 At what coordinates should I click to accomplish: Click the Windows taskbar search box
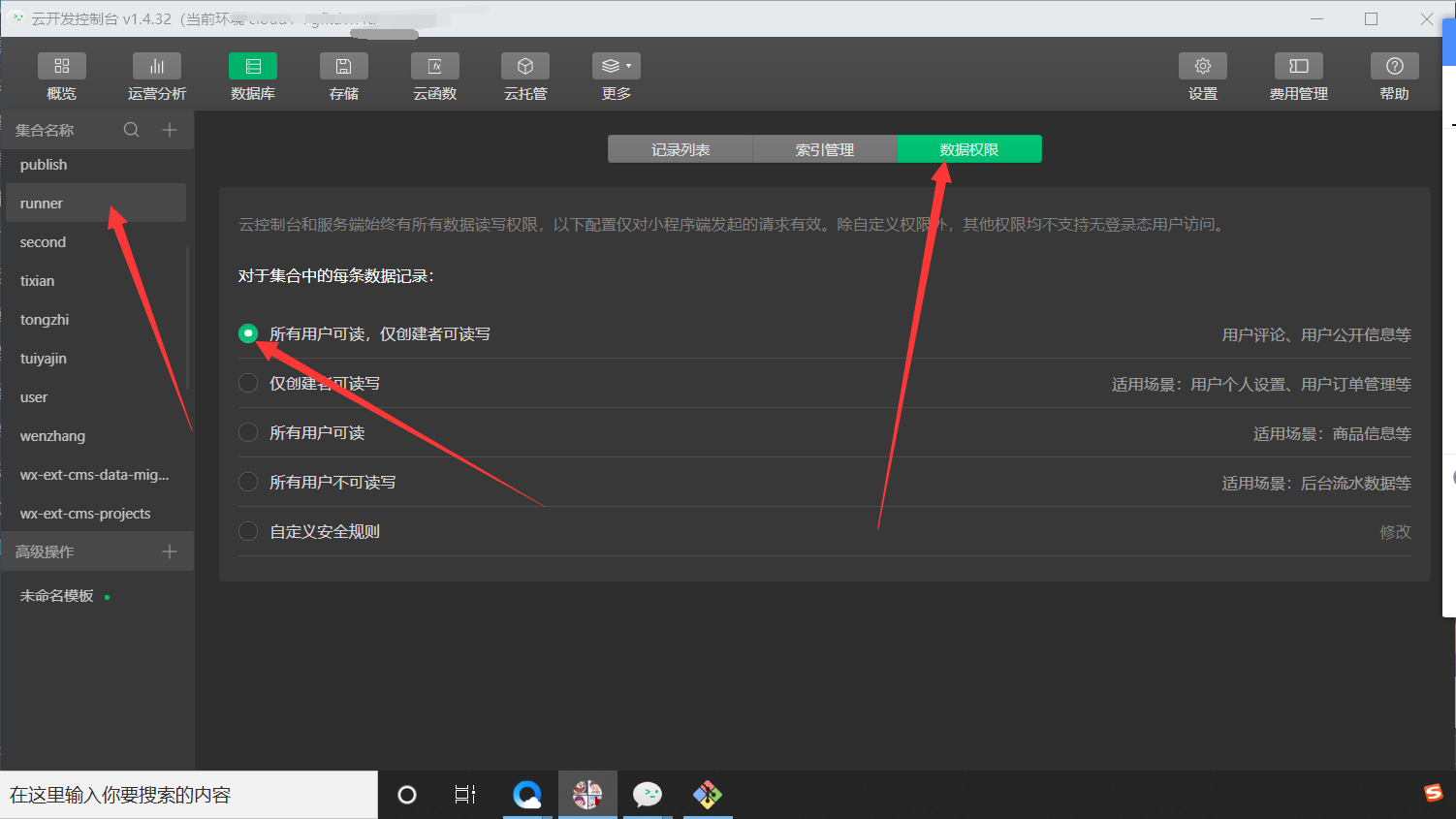pos(189,795)
